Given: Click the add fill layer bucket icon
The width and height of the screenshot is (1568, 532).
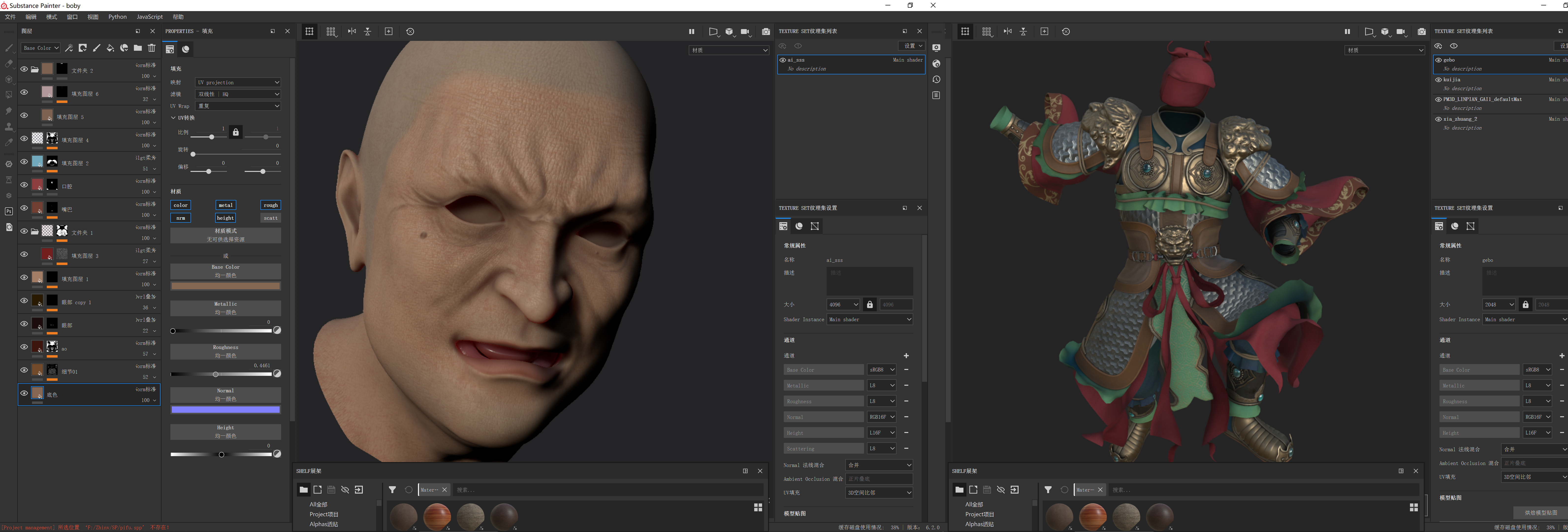Looking at the screenshot, I should tap(110, 48).
